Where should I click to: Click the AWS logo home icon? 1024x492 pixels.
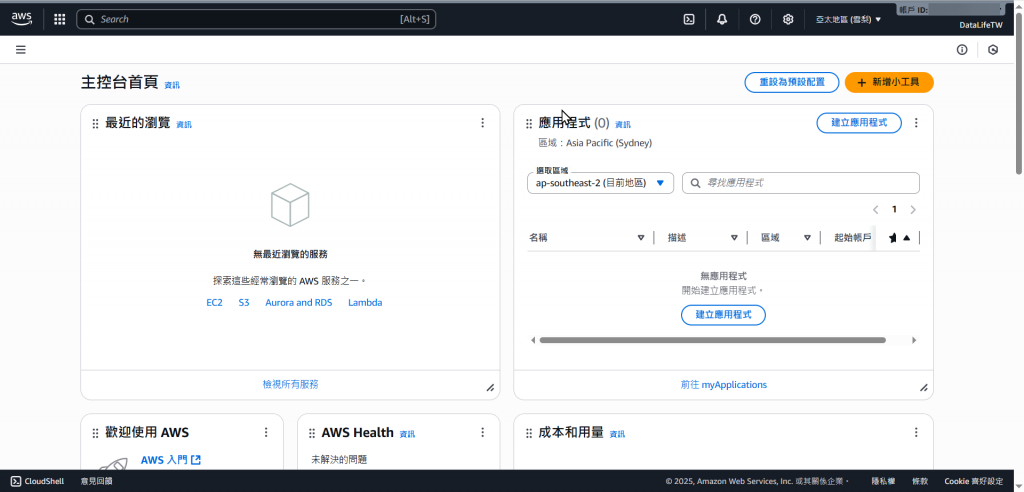pos(22,18)
